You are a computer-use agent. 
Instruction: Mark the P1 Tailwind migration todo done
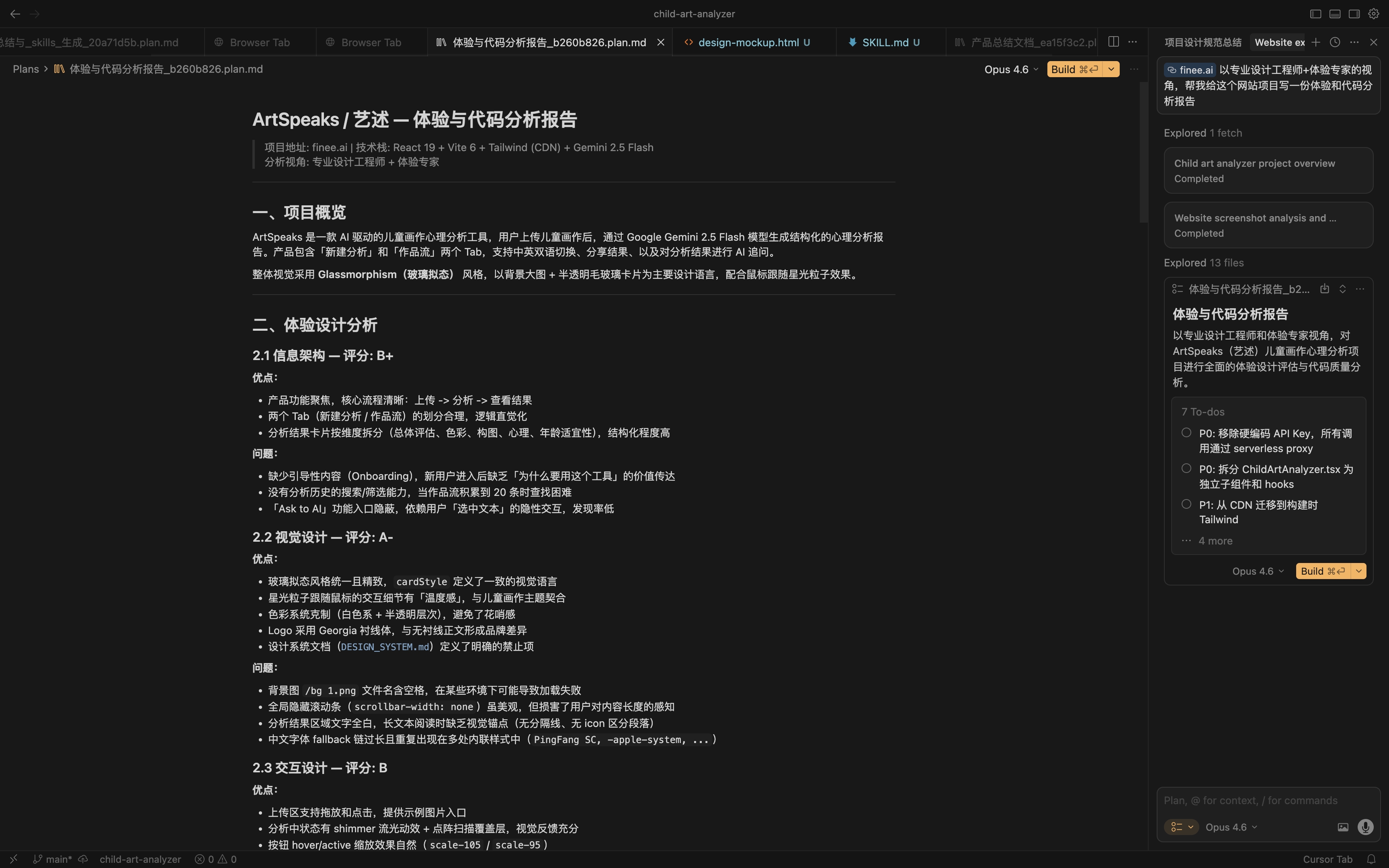click(1186, 504)
